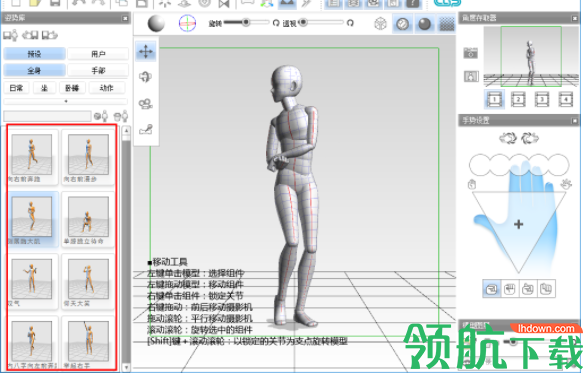The image size is (583, 376).
Task: Click the wireframe cube icon in view toolbar
Action: click(380, 24)
